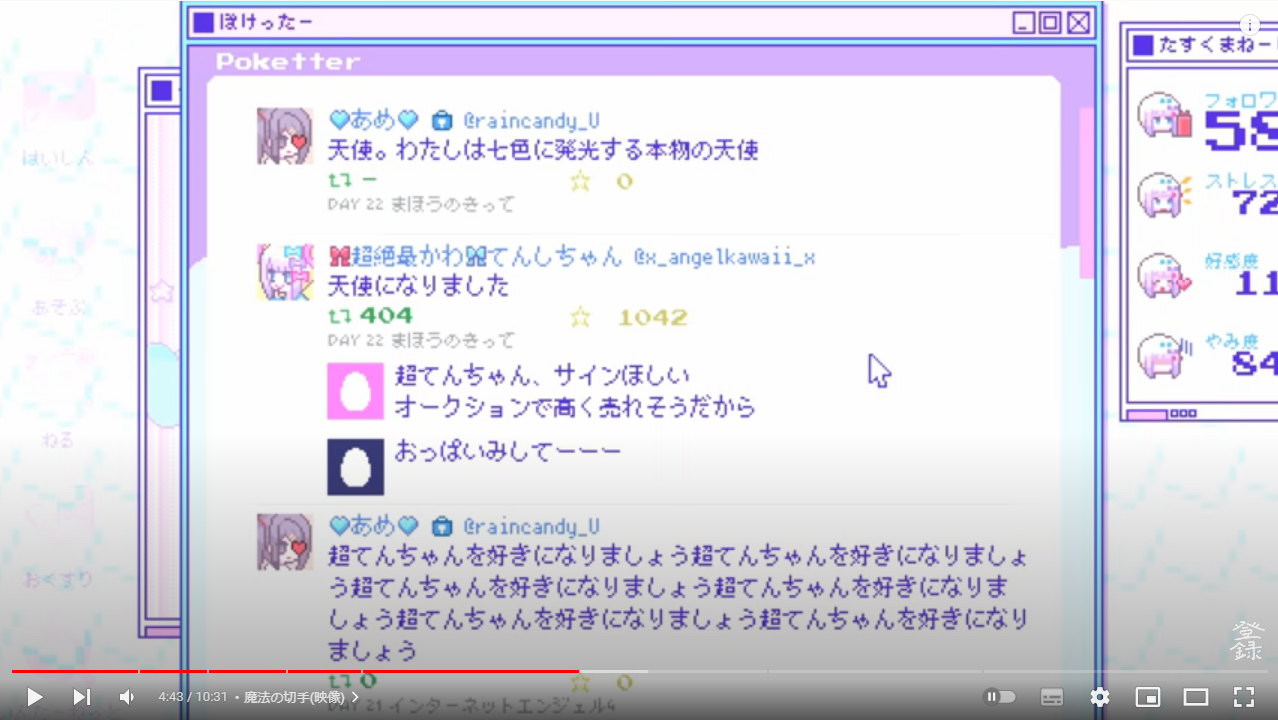
Task: Click the 超てんちゃん avatar thumbnail
Action: [x=285, y=272]
